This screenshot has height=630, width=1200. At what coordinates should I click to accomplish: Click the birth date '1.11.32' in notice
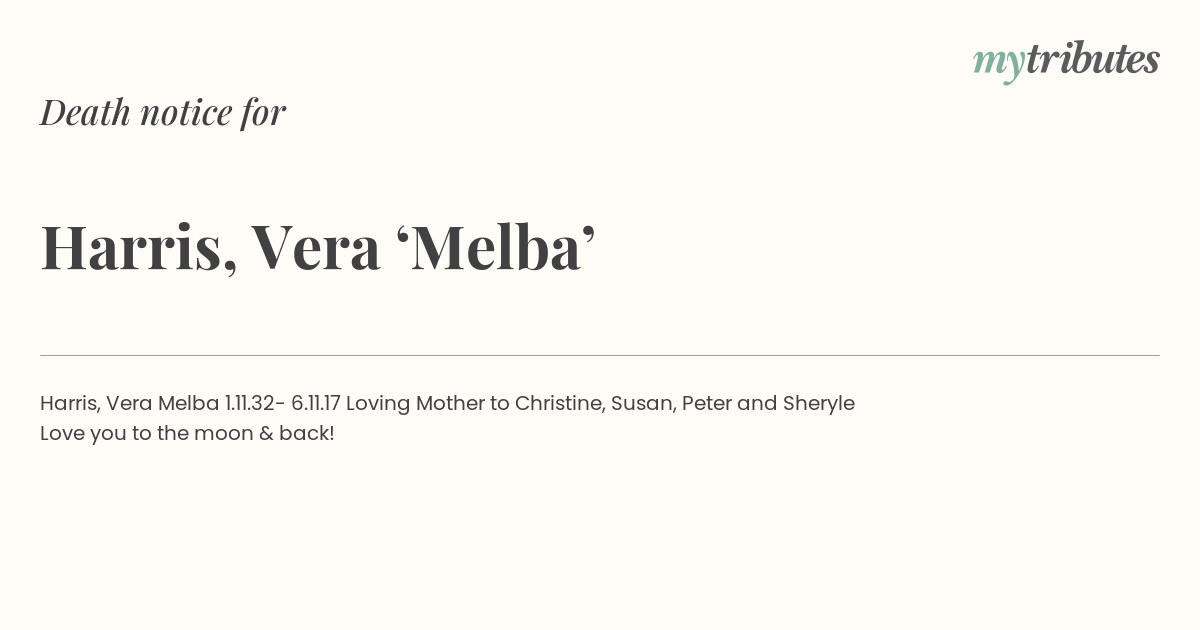point(249,403)
